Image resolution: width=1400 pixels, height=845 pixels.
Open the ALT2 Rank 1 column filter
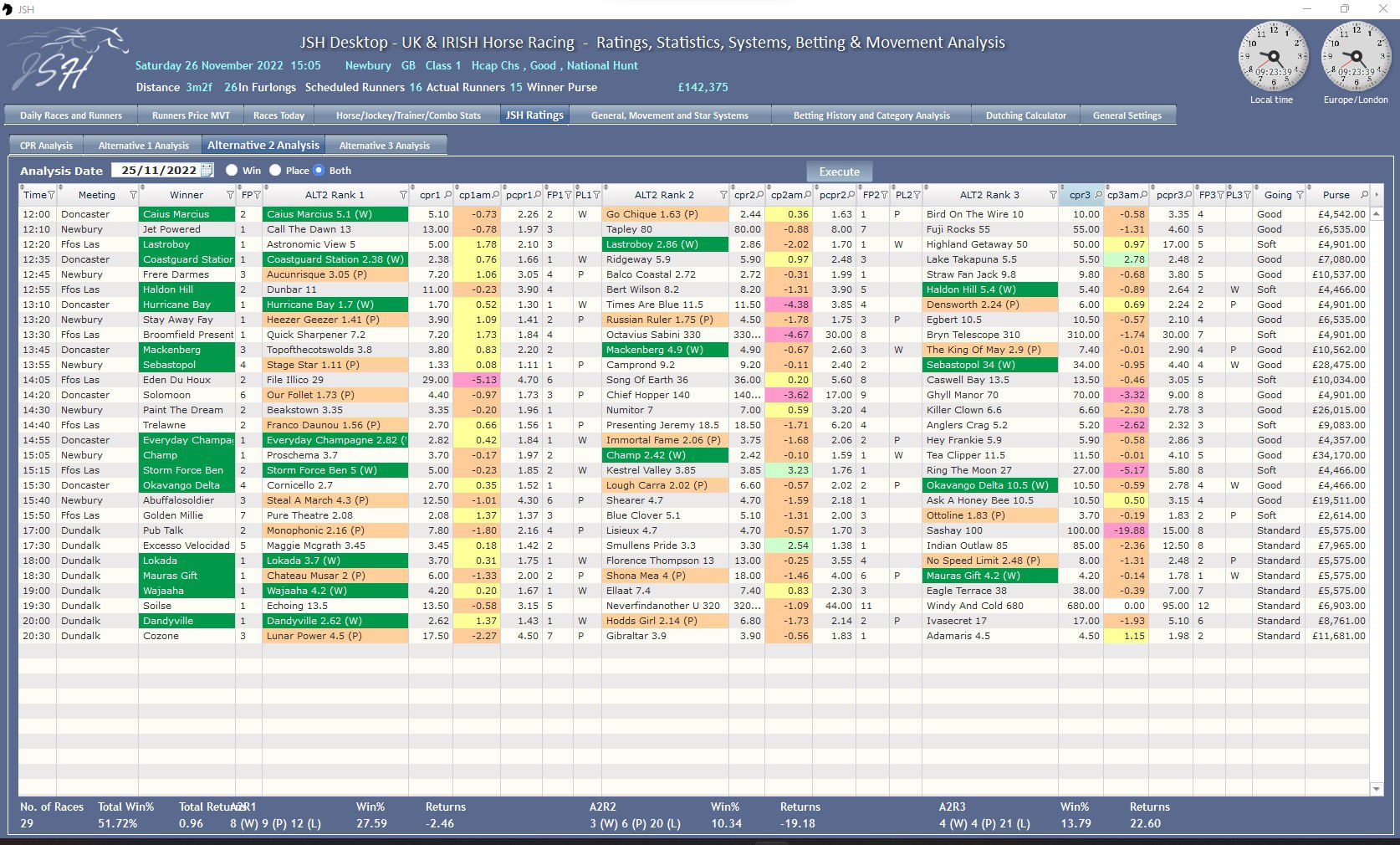click(x=403, y=195)
